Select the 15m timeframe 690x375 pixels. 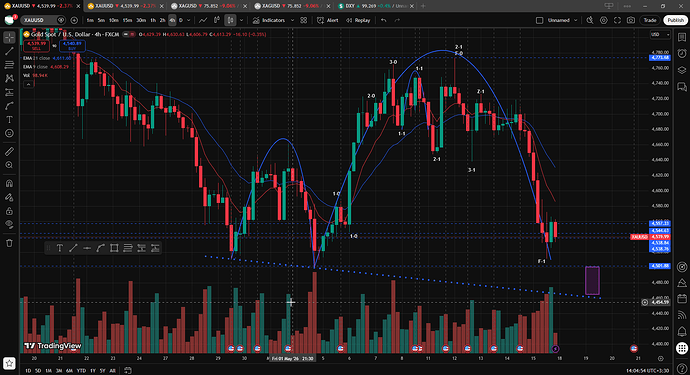pos(127,20)
